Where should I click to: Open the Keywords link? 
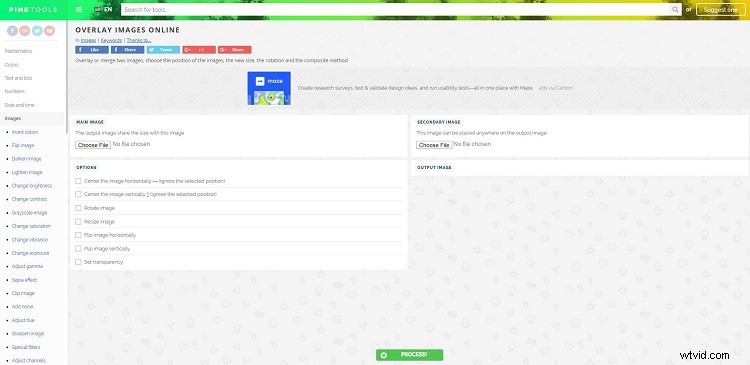click(x=111, y=40)
